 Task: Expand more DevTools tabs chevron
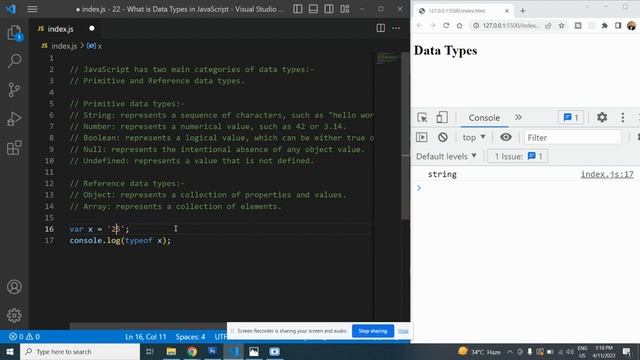pos(518,118)
